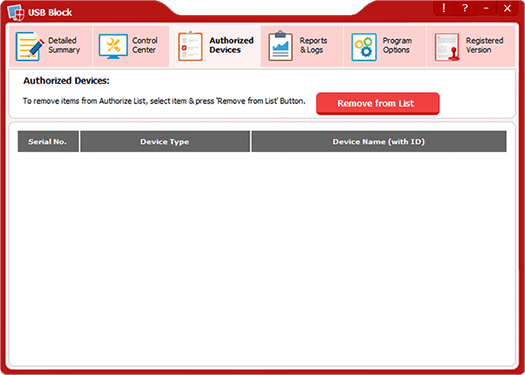This screenshot has width=525, height=375.
Task: Click the Device Type column header
Action: [x=165, y=142]
